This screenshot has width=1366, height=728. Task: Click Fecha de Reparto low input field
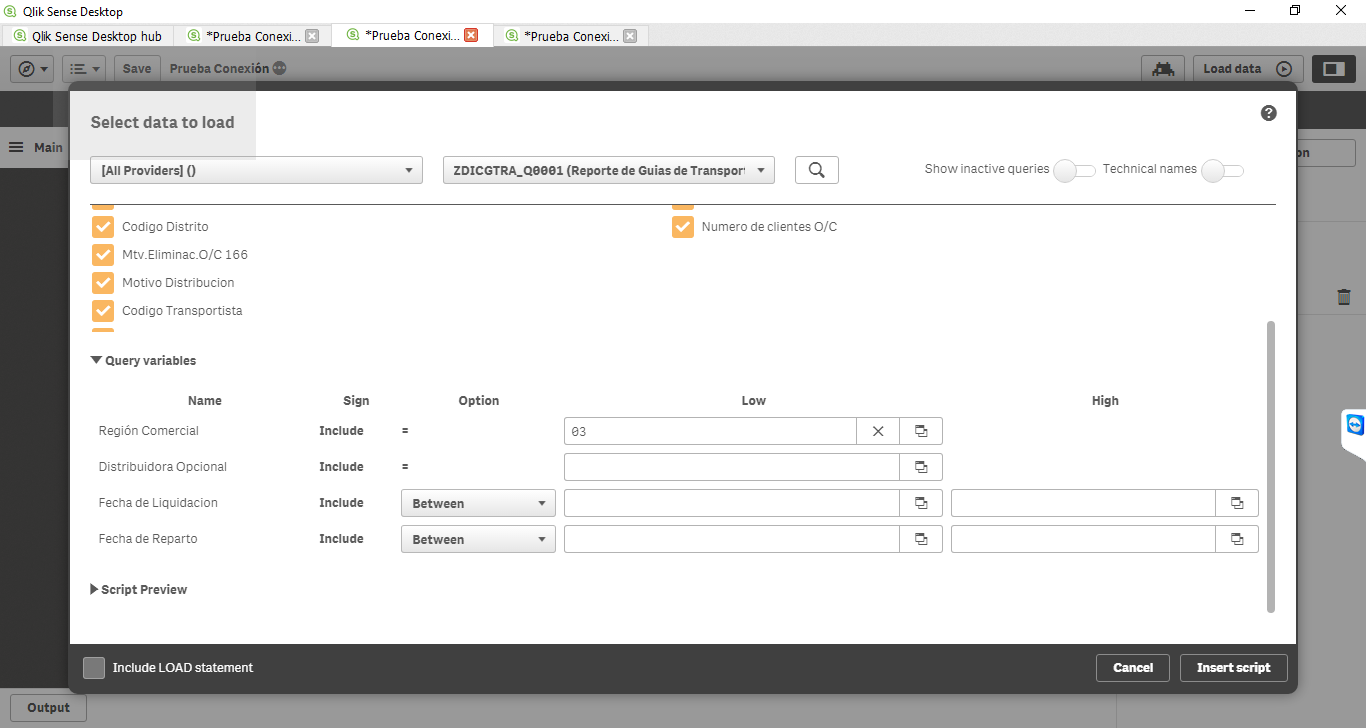tap(732, 539)
